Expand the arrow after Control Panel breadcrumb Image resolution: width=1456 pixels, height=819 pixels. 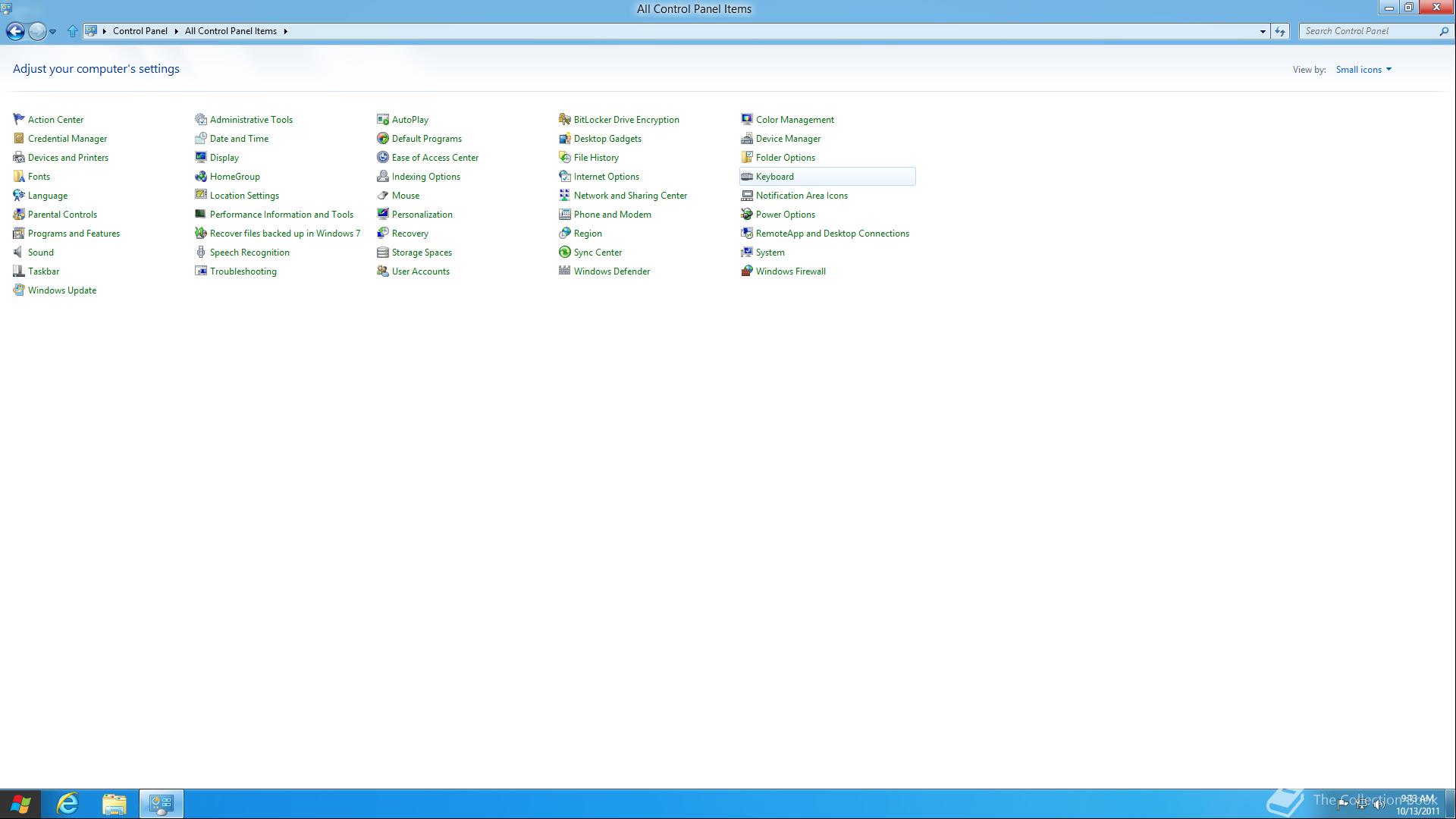pyautogui.click(x=176, y=31)
